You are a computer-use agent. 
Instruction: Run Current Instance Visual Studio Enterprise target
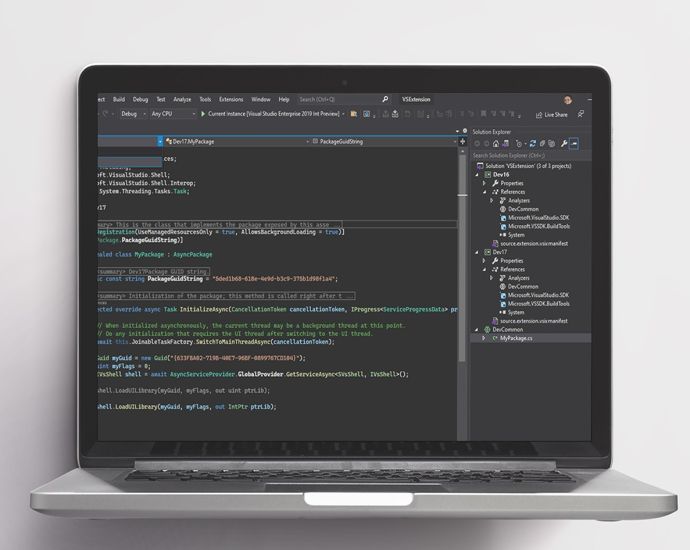pos(273,114)
